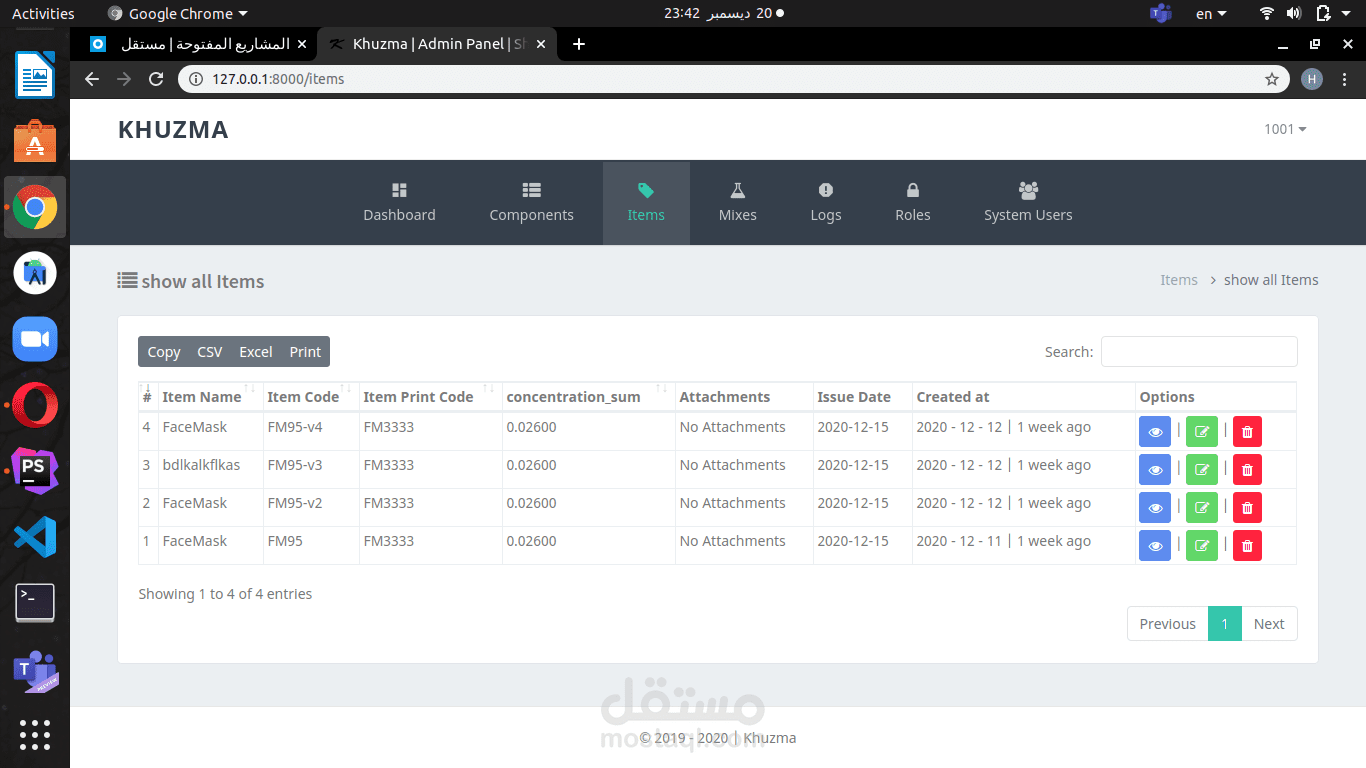This screenshot has width=1366, height=768.
Task: Open the Dashboard navigation item
Action: pos(399,203)
